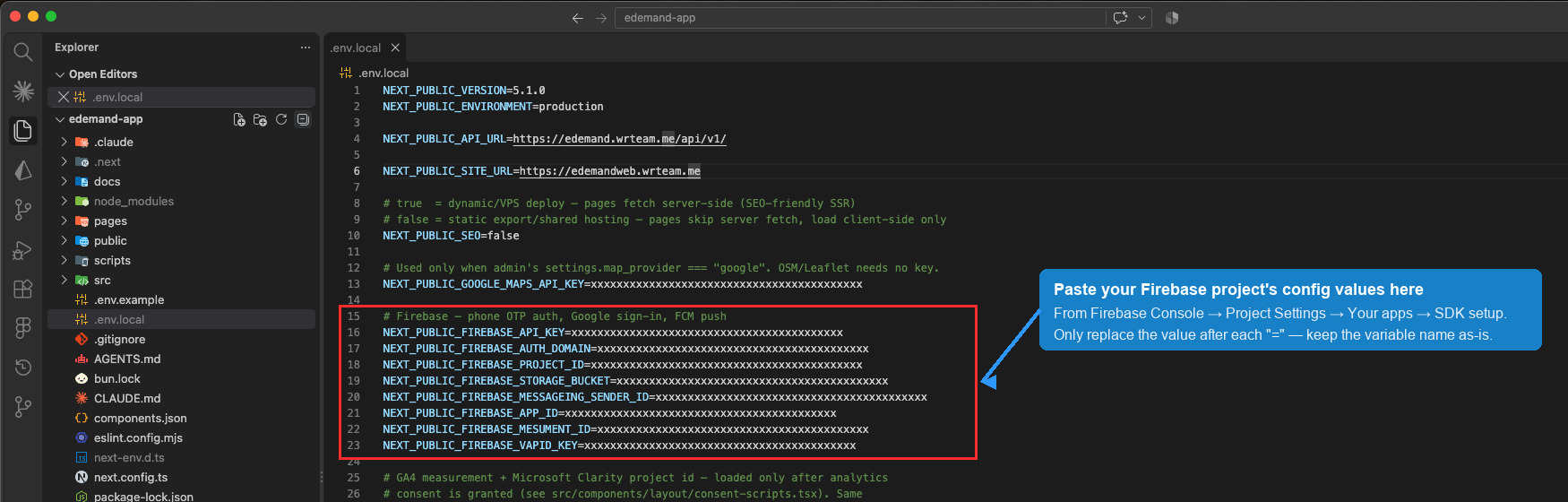Click the NEXT_PUBLIC_FIREBASE_PROJECT_ID line
1568x502 pixels.
[x=623, y=365]
